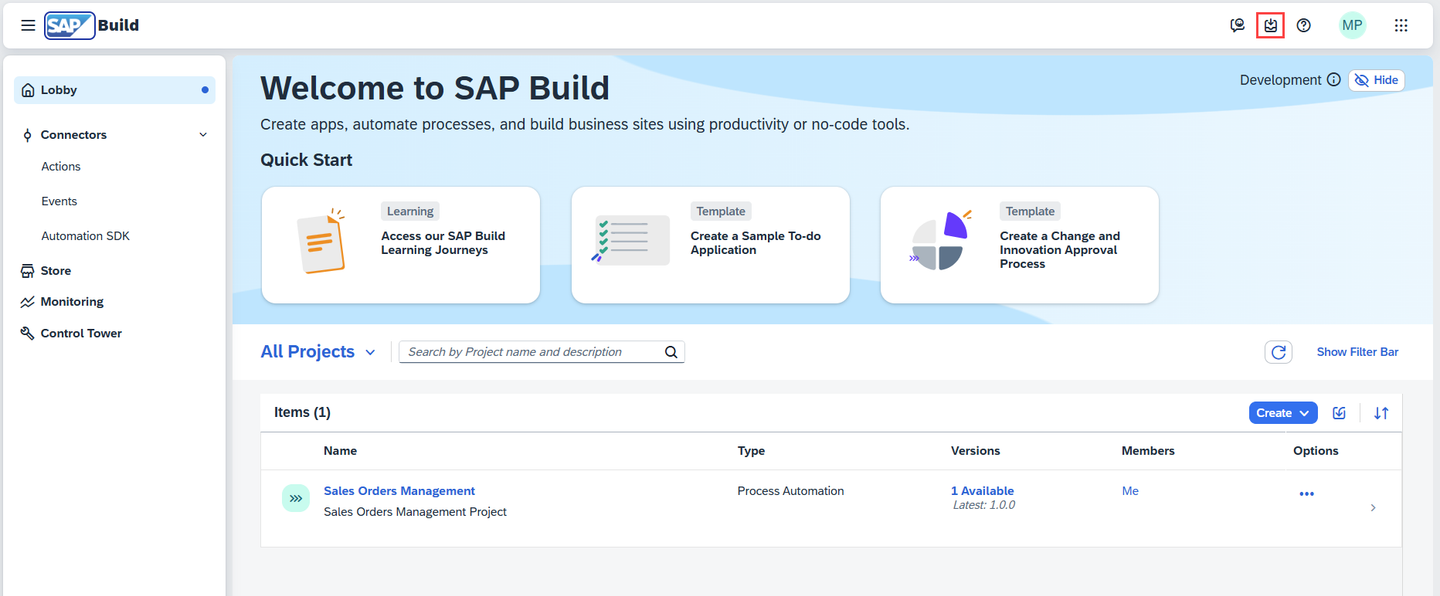Open Events under Connectors
The height and width of the screenshot is (596, 1440).
tap(59, 201)
